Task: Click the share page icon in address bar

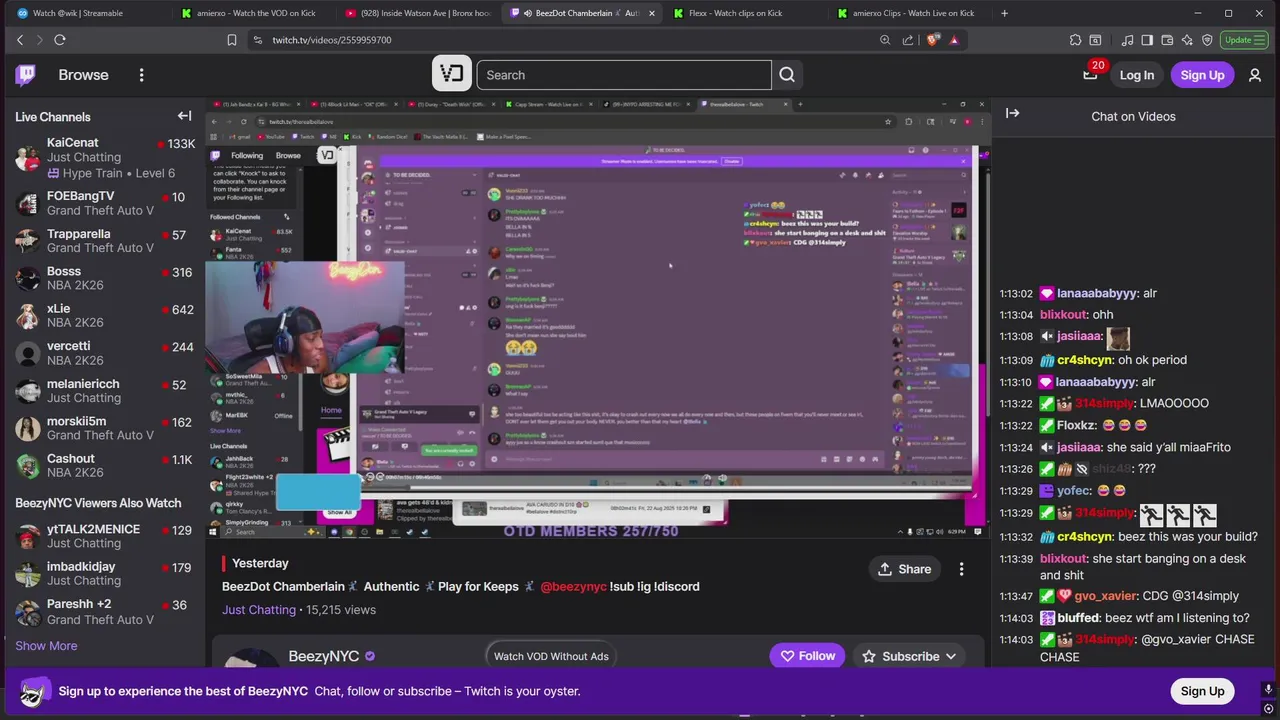Action: pos(908,40)
